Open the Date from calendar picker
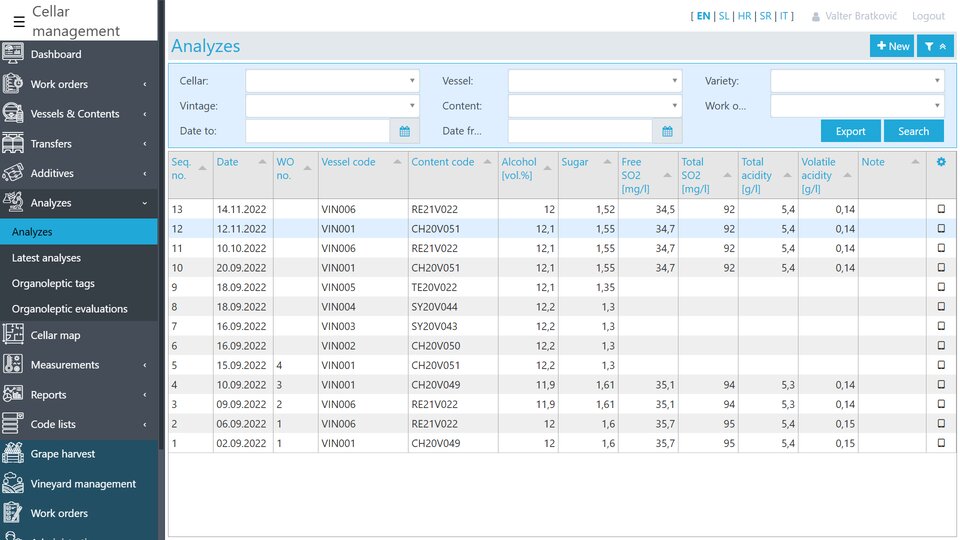The height and width of the screenshot is (540, 960). [668, 131]
